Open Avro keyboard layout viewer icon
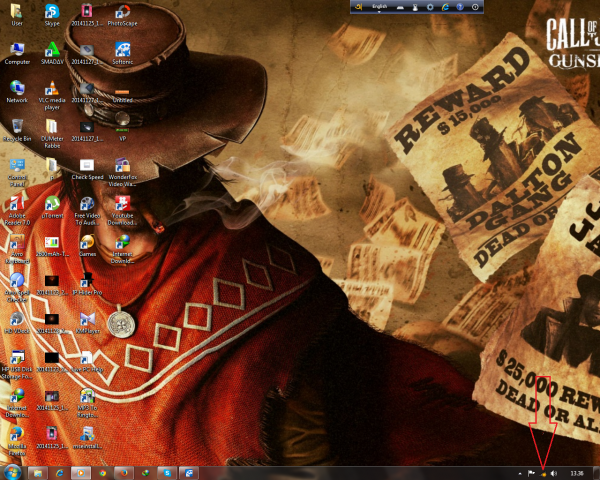The height and width of the screenshot is (480, 600). pyautogui.click(x=400, y=7)
